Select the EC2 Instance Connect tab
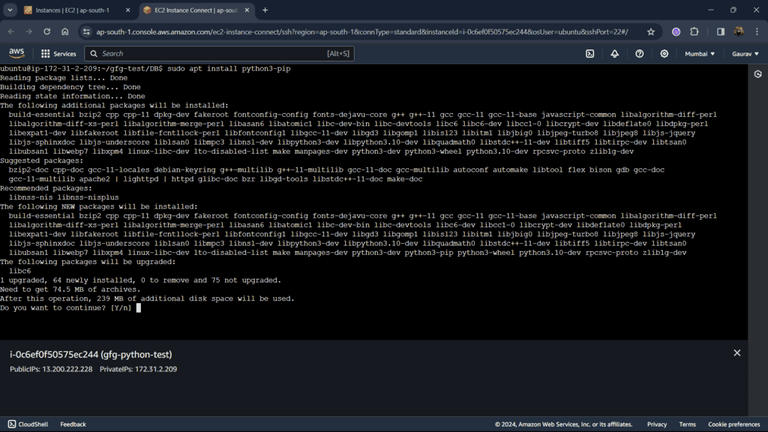The height and width of the screenshot is (432, 768). [x=196, y=10]
